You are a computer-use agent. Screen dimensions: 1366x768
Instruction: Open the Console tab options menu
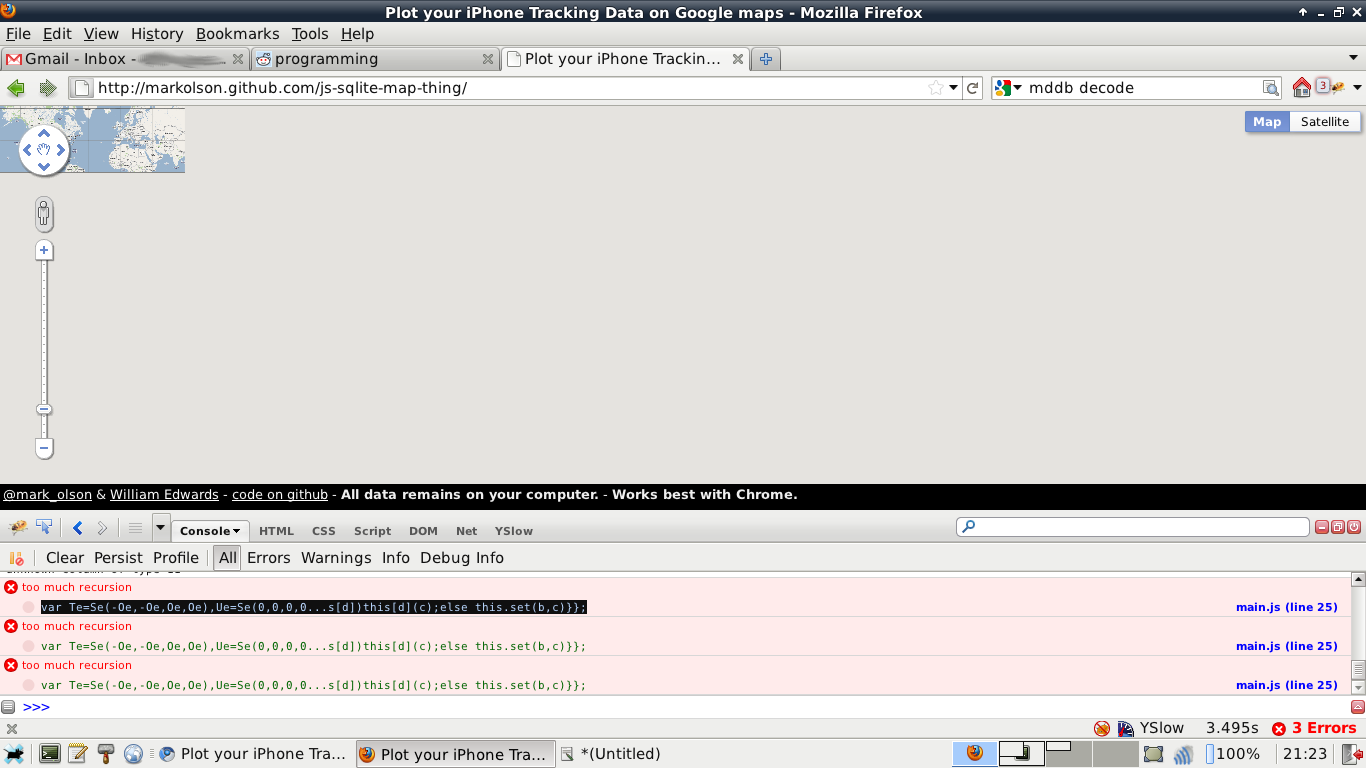pos(237,531)
